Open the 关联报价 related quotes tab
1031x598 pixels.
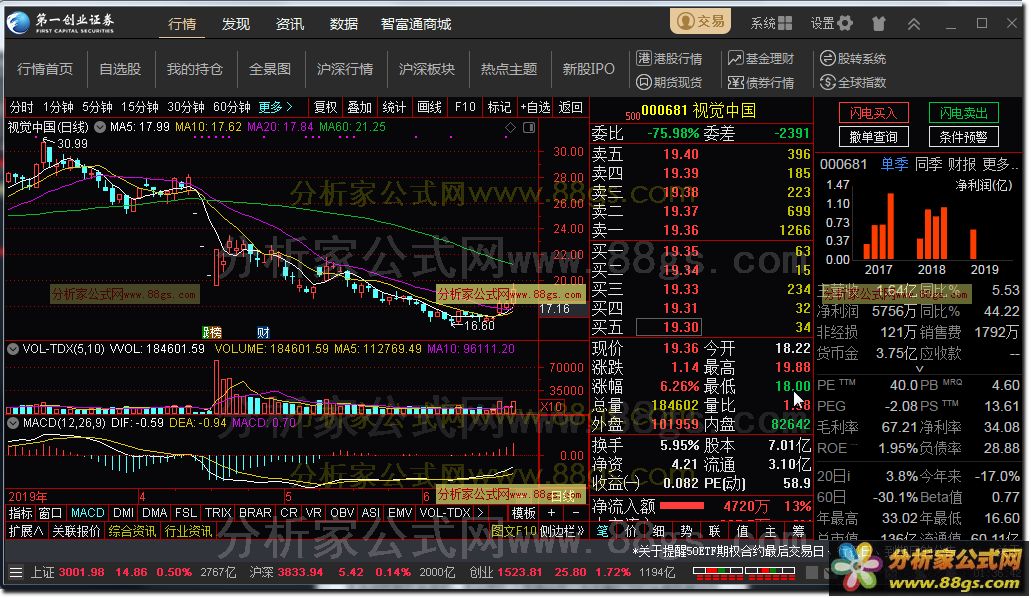76,531
